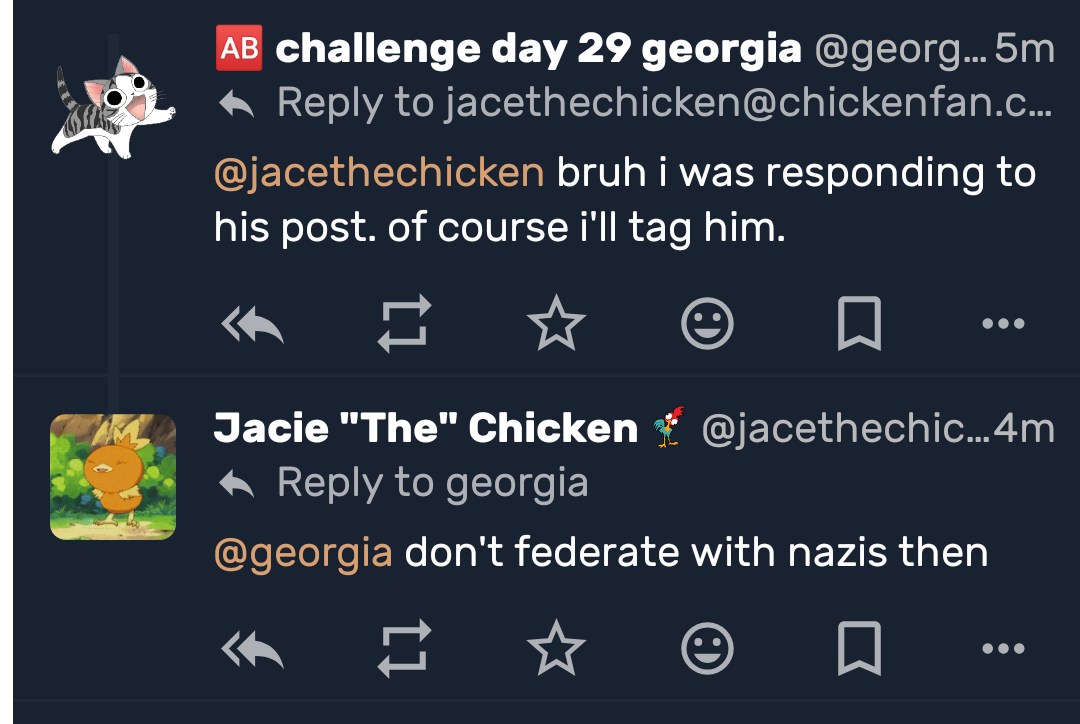Open more options menu on georgia's post

[x=1003, y=323]
